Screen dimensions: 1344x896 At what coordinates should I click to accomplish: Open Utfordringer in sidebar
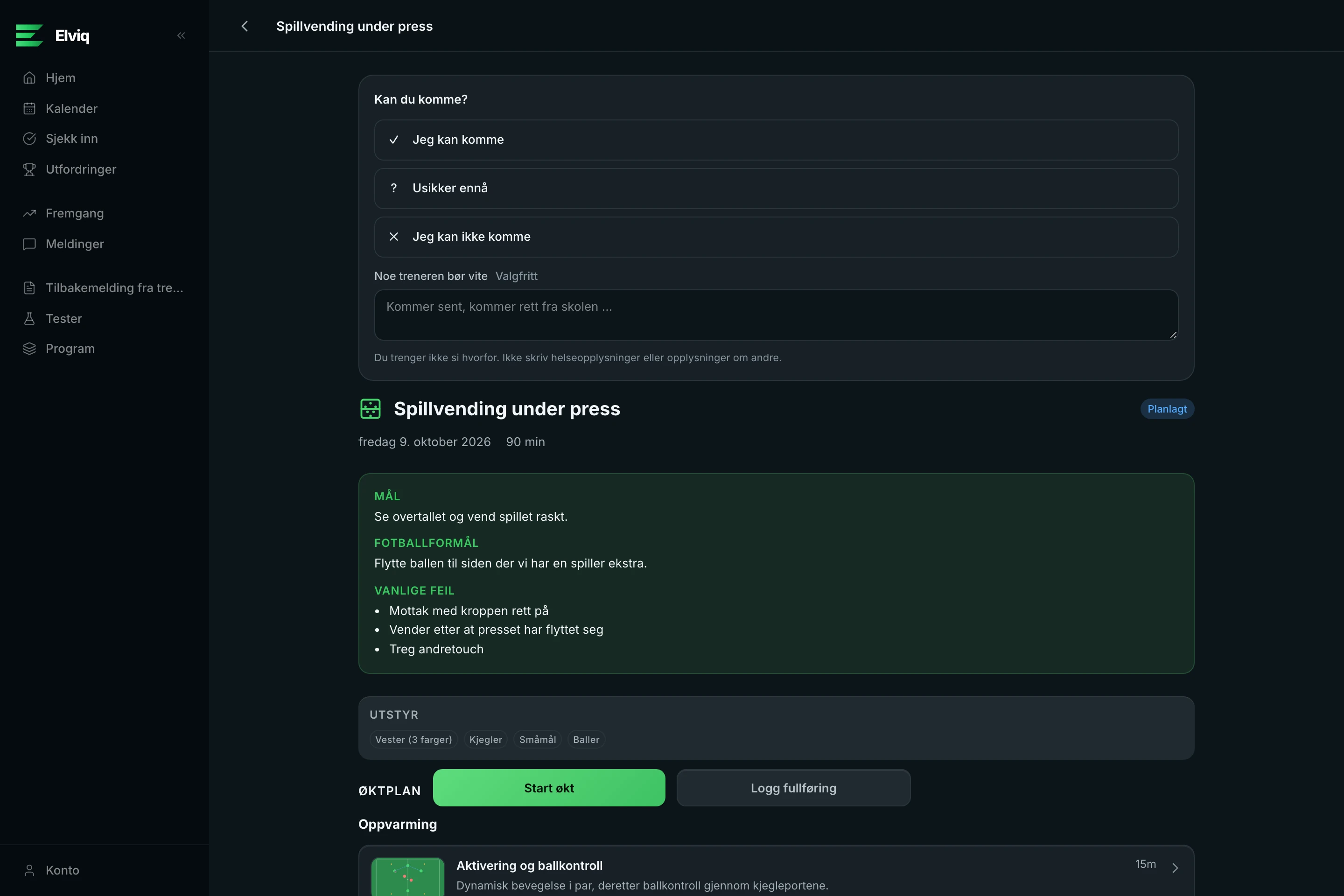(105, 169)
